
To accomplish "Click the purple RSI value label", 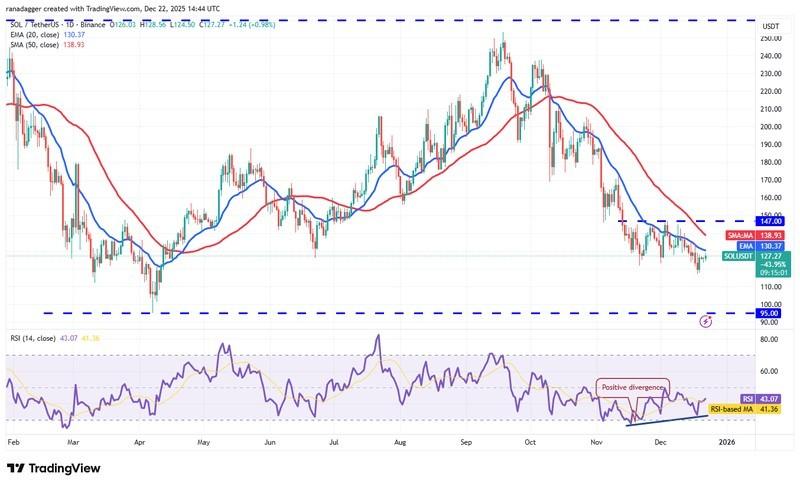I will coord(770,399).
